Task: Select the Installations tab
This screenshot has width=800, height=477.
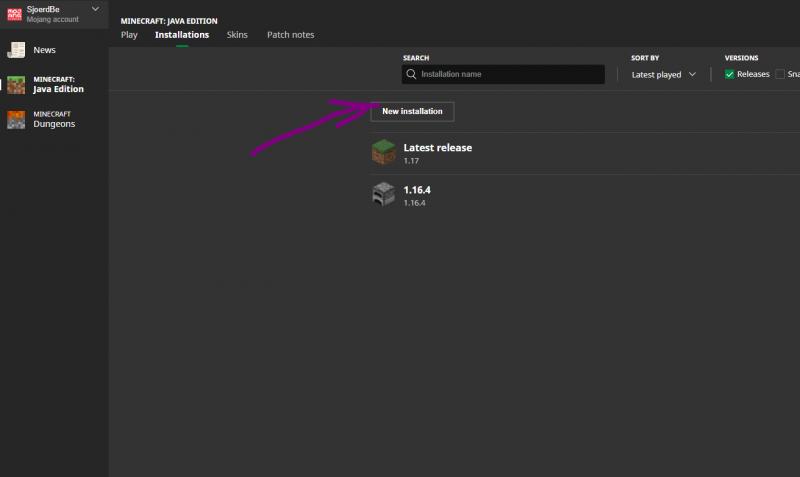Action: pos(182,35)
